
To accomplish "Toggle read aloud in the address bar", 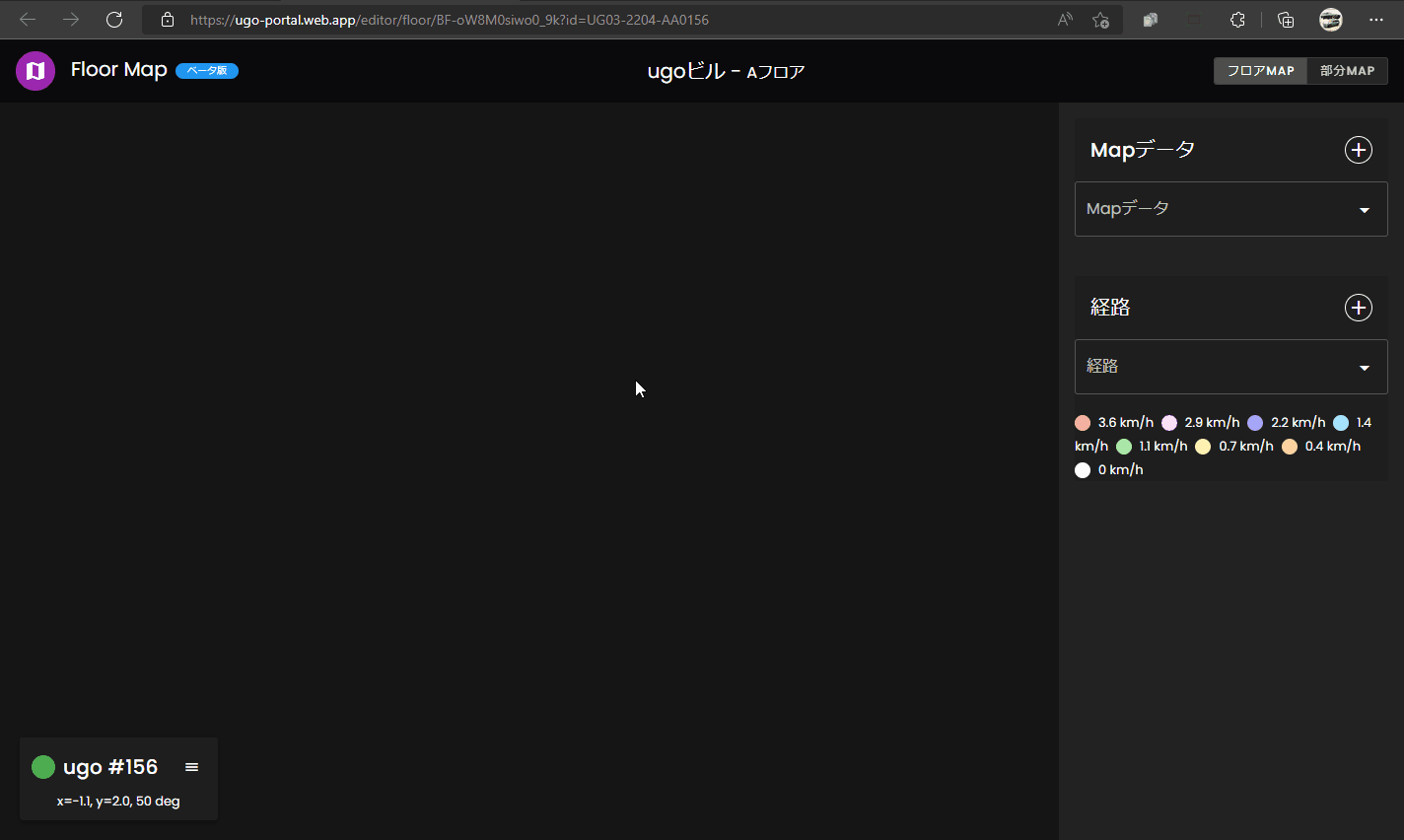I will [1064, 19].
